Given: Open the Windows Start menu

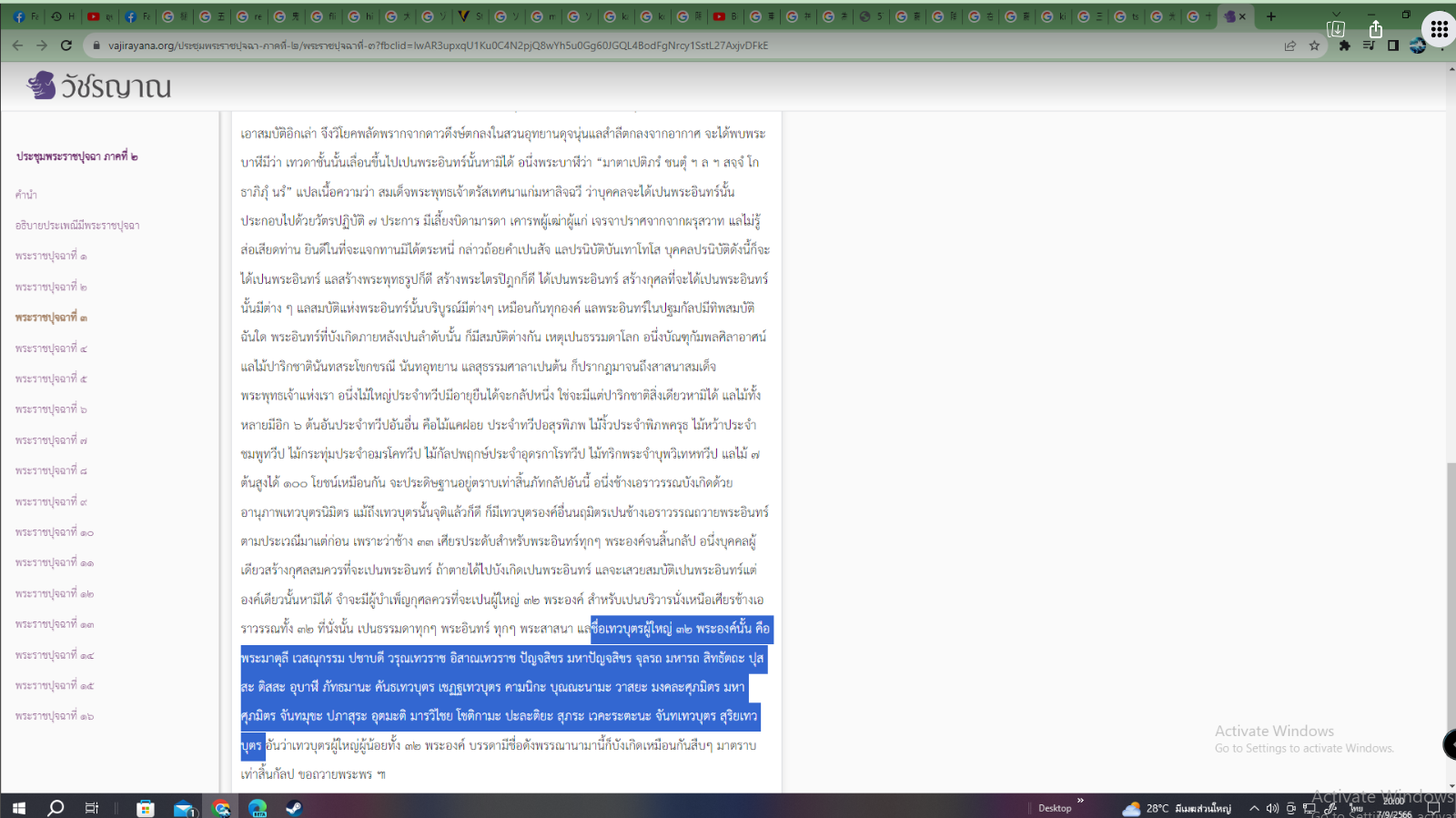Looking at the screenshot, I should [18, 807].
